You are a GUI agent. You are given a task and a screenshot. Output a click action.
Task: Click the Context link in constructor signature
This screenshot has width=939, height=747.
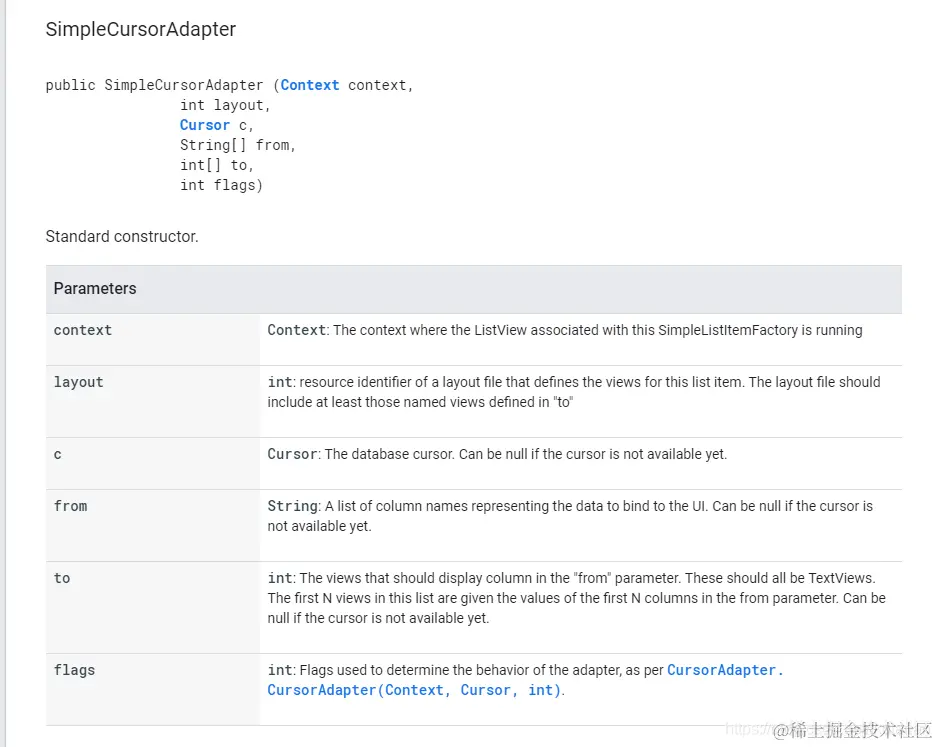(x=310, y=85)
